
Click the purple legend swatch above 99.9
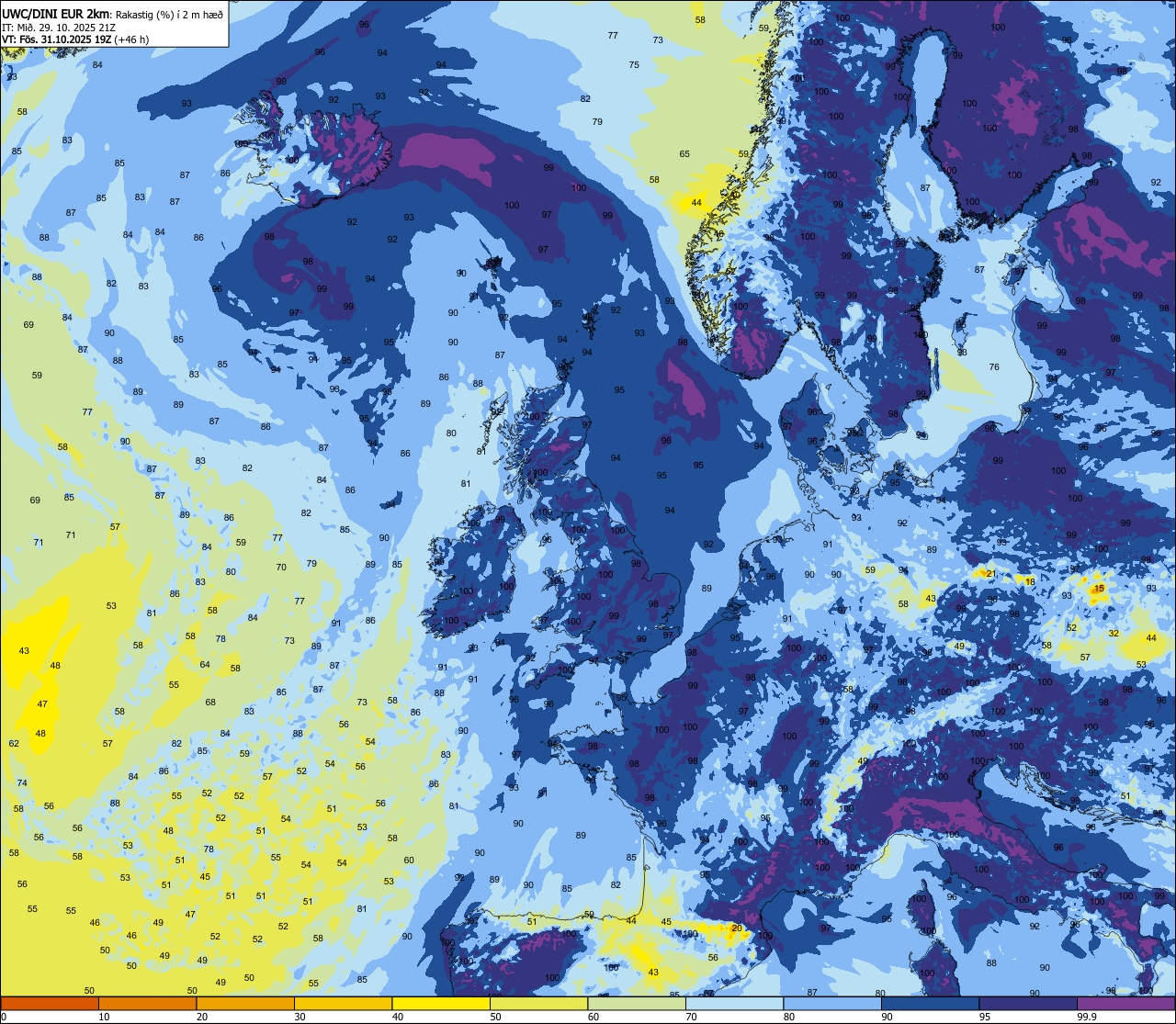[x=1125, y=1003]
